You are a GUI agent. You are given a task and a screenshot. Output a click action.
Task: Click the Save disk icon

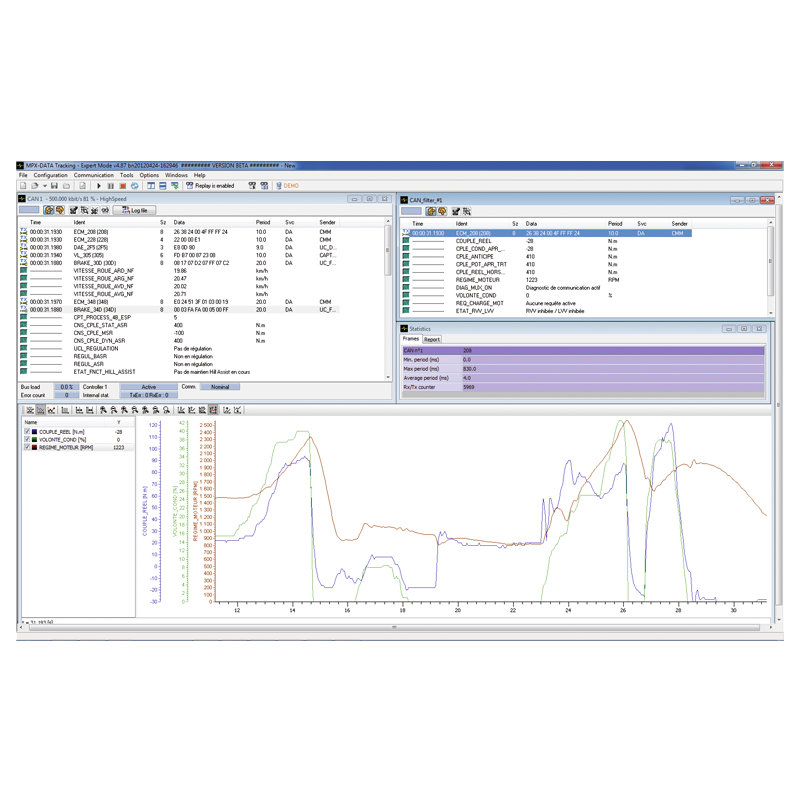55,186
